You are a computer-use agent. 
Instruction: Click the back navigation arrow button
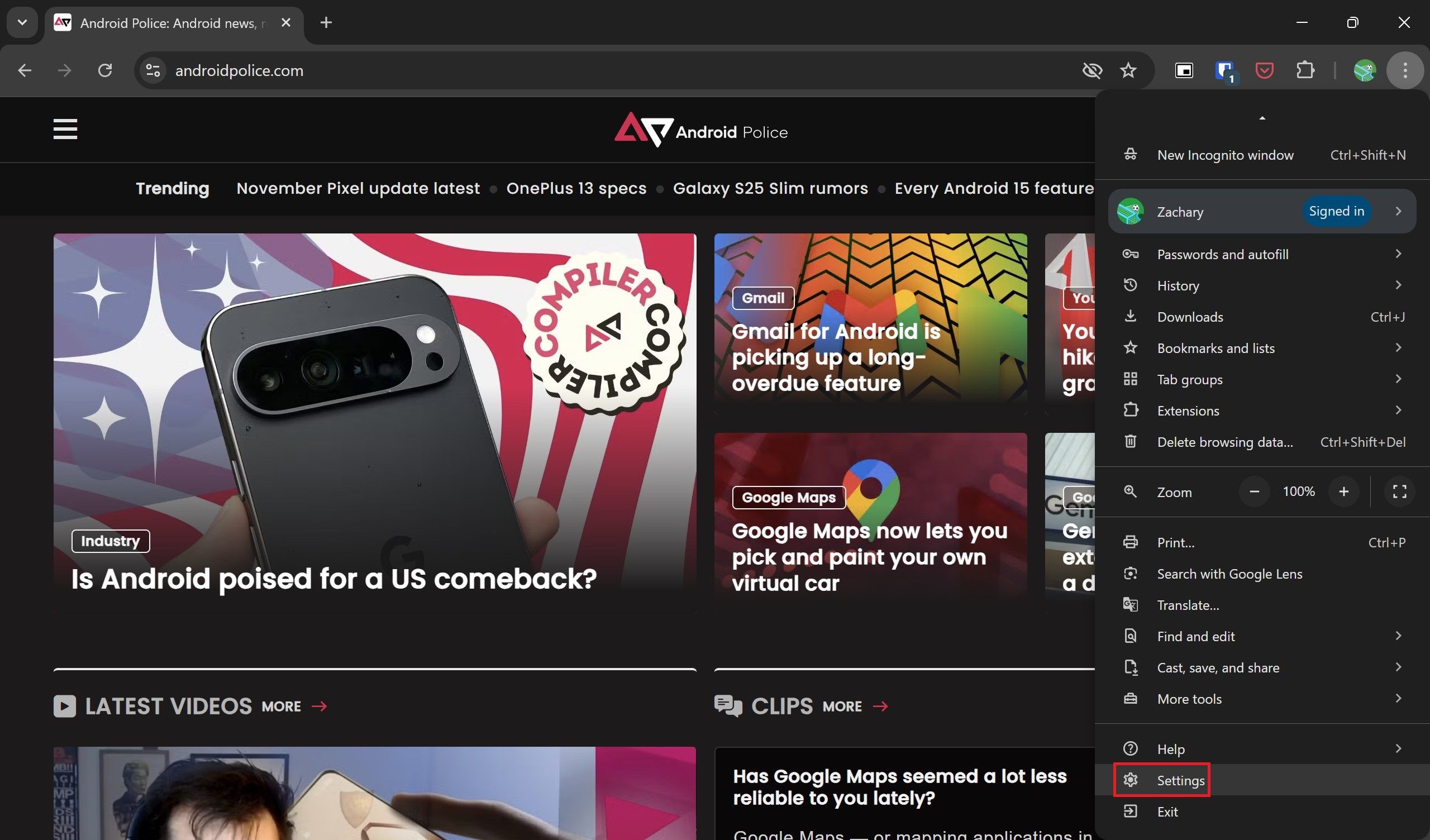[x=23, y=70]
